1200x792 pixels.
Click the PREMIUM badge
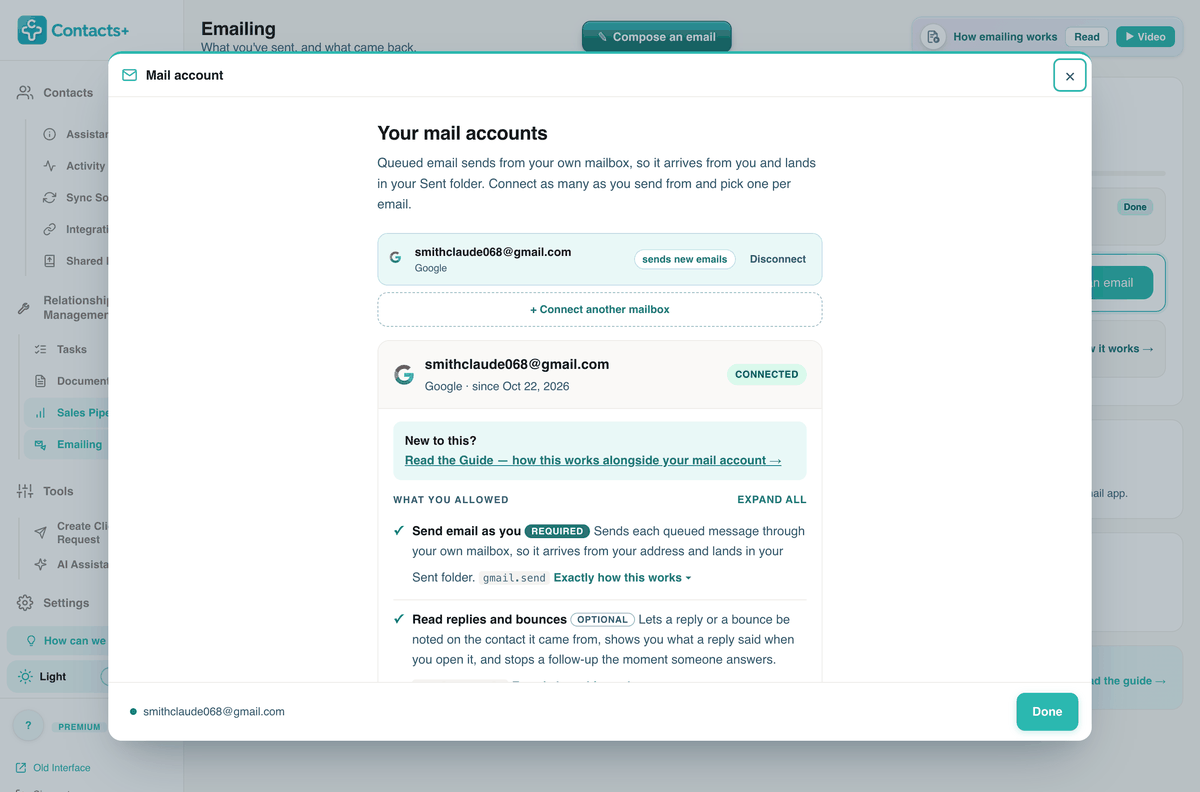pyautogui.click(x=79, y=727)
